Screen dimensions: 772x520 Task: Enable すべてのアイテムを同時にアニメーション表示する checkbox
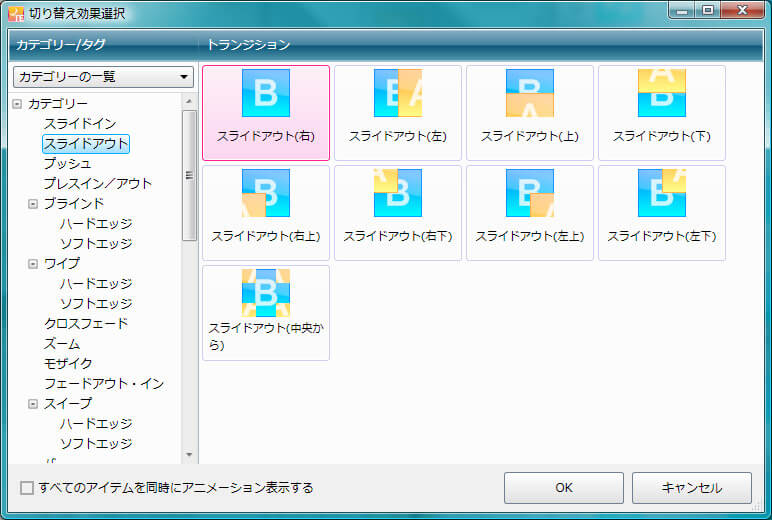27,488
